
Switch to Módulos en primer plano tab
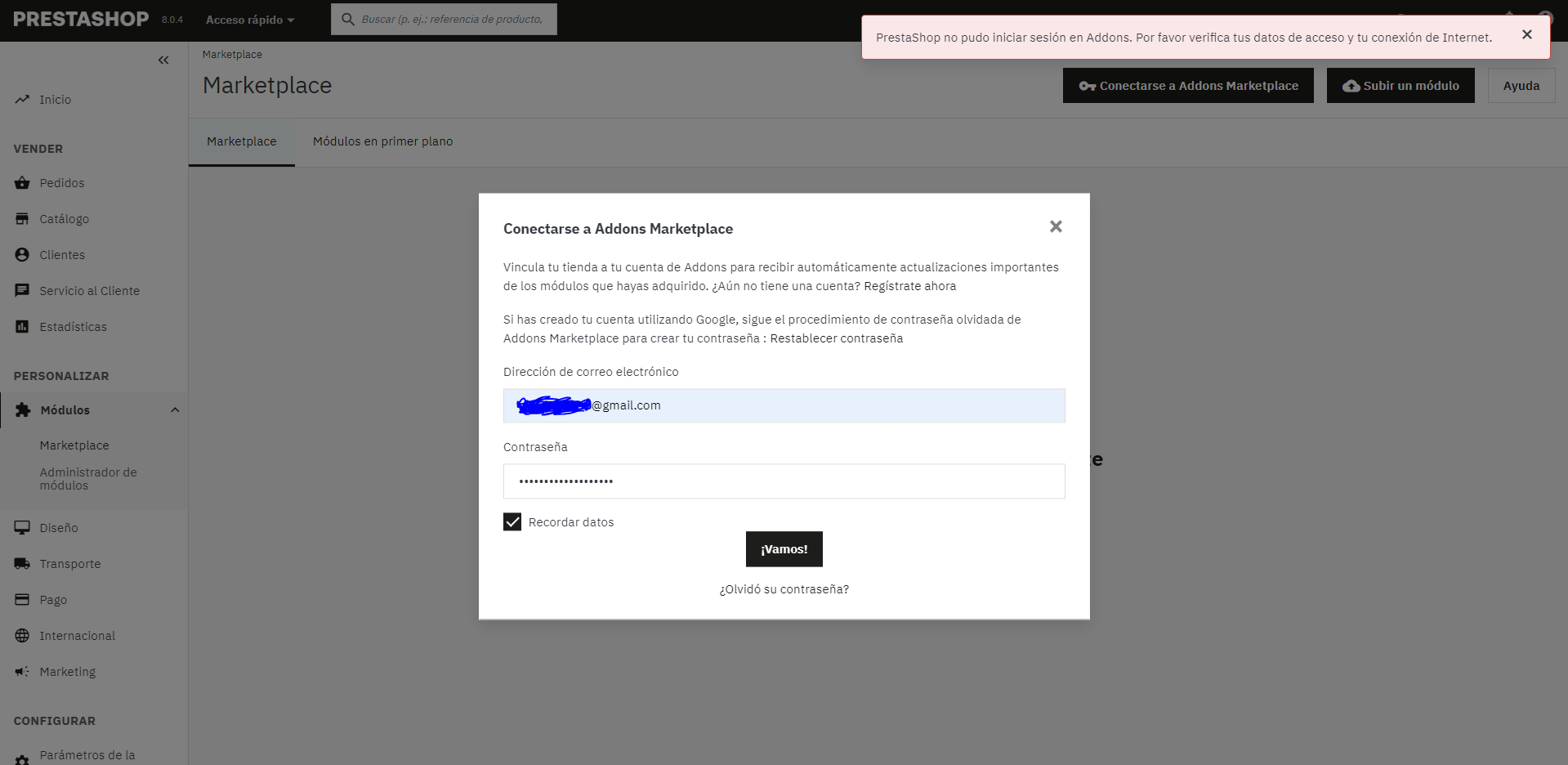[x=382, y=141]
